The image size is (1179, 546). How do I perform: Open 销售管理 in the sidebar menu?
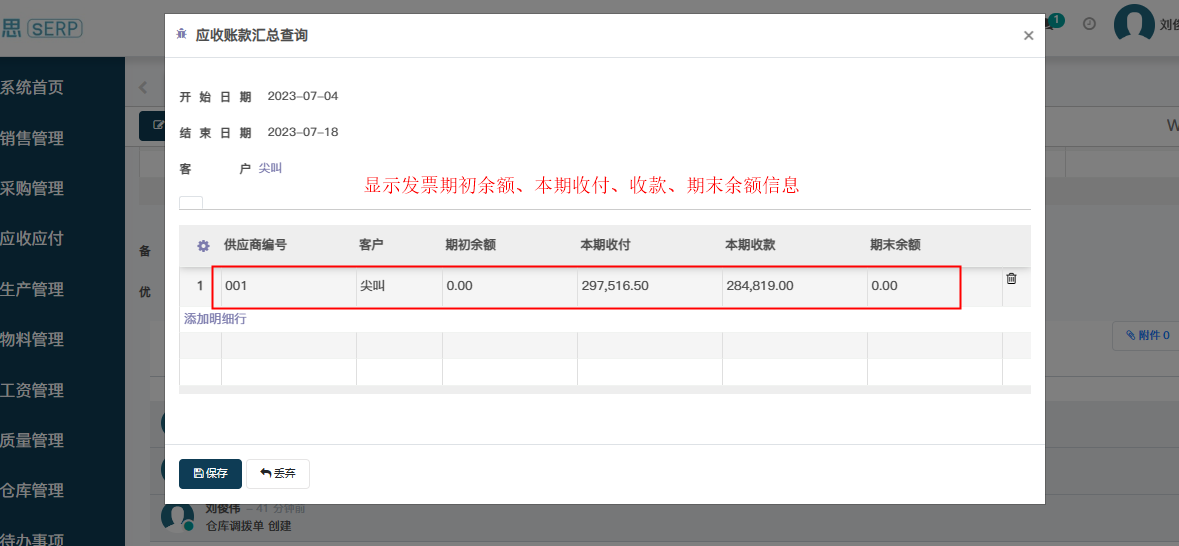[32, 138]
